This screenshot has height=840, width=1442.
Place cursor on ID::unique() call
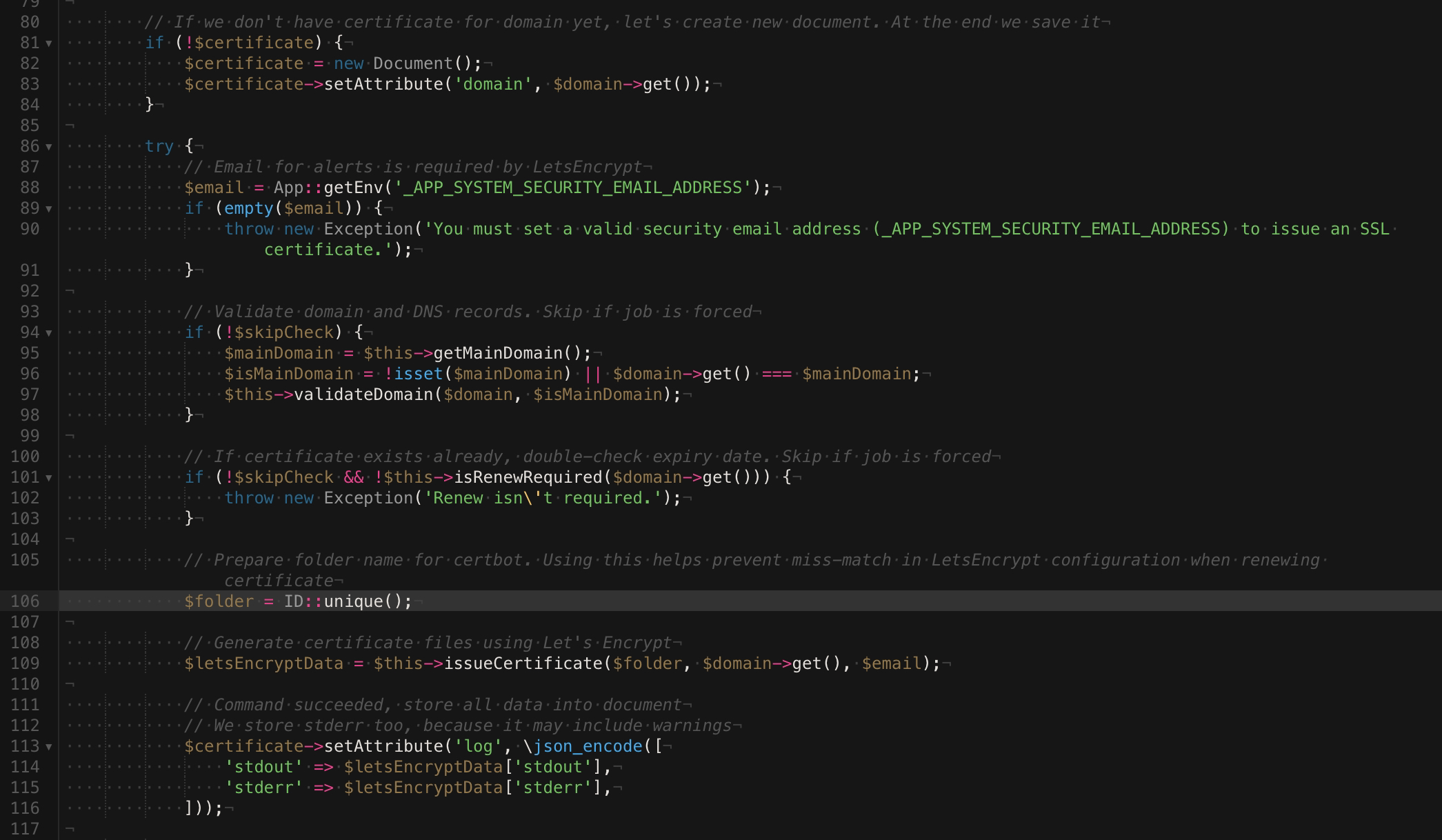345,601
